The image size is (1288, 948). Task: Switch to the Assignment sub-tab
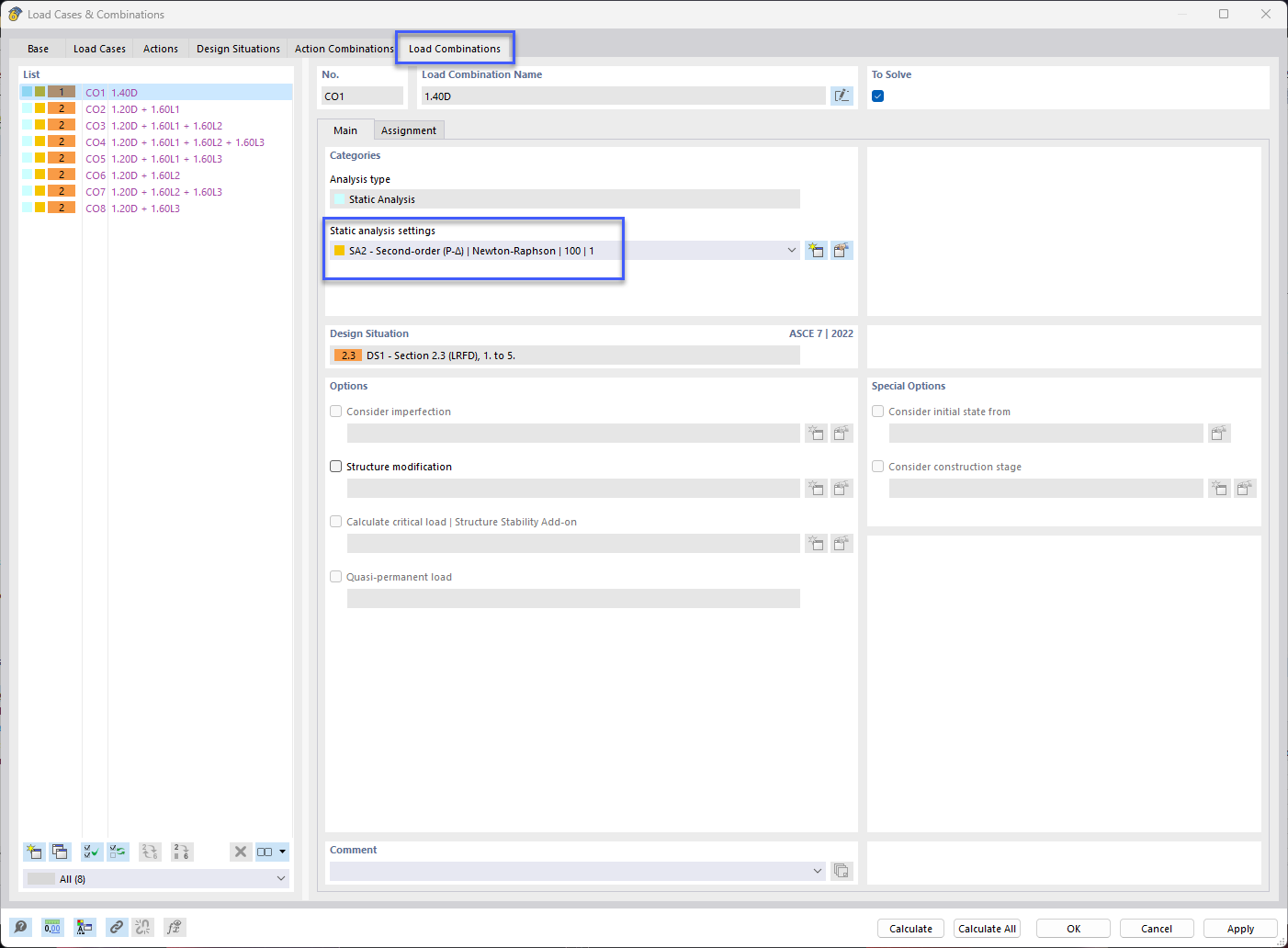(409, 130)
